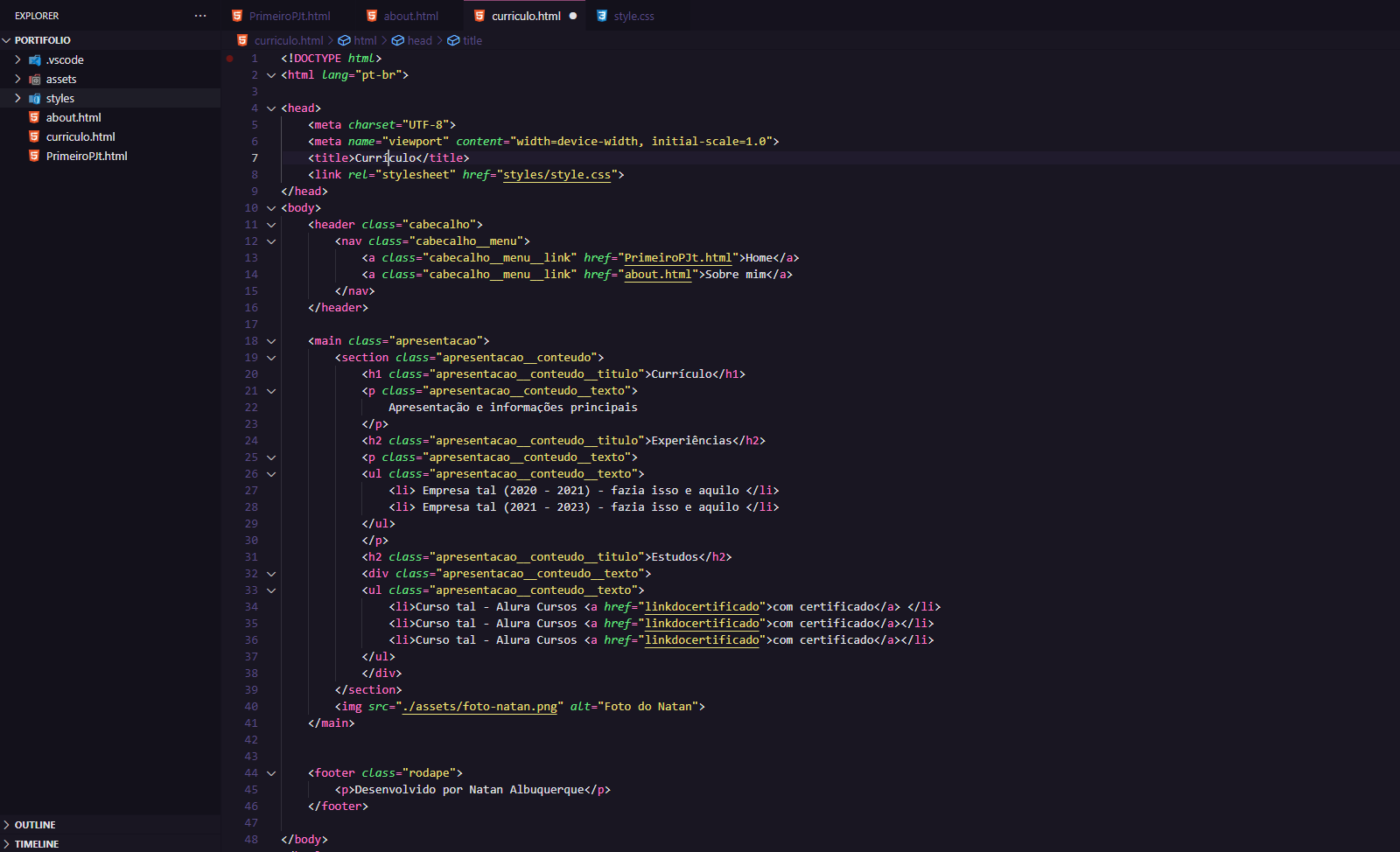Click line number 7 in gutter
This screenshot has width=1400, height=852.
coord(255,158)
